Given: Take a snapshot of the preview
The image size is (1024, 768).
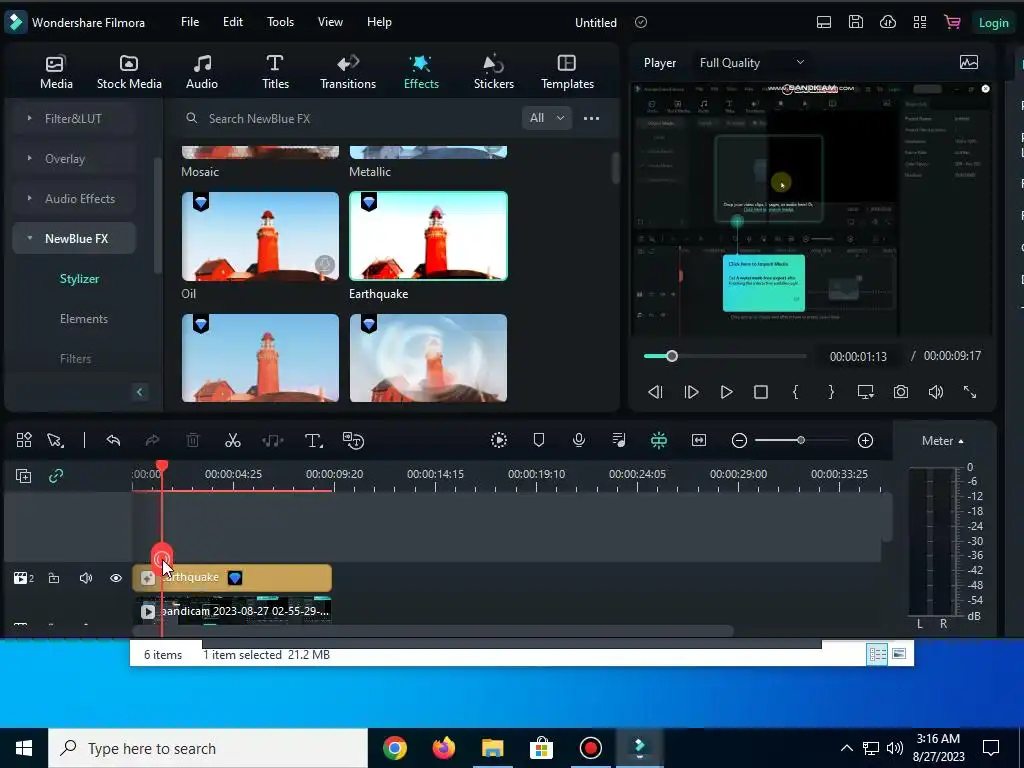Looking at the screenshot, I should [901, 392].
